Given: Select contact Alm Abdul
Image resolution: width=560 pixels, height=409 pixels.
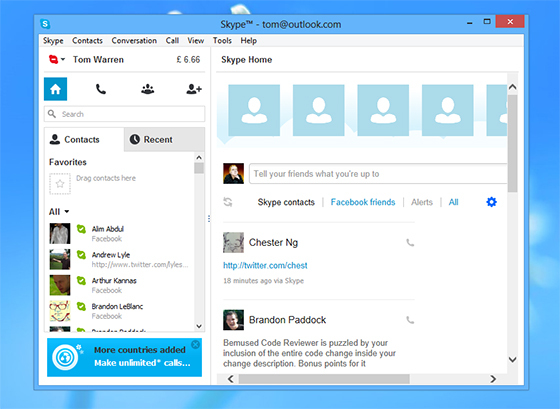Looking at the screenshot, I should click(121, 234).
